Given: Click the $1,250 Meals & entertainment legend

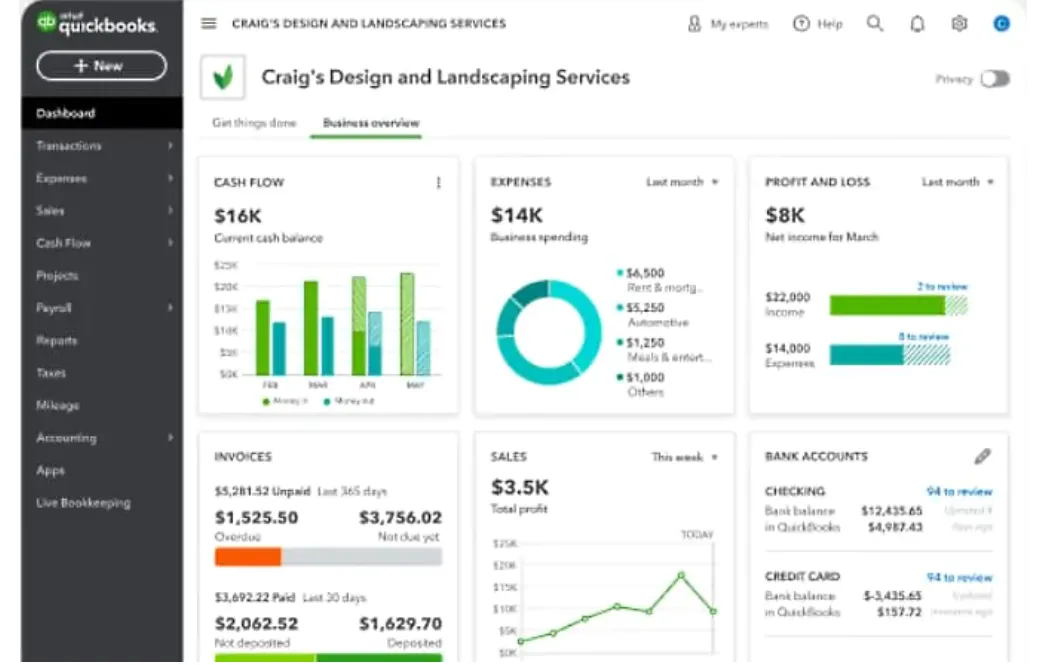Looking at the screenshot, I should click(663, 349).
